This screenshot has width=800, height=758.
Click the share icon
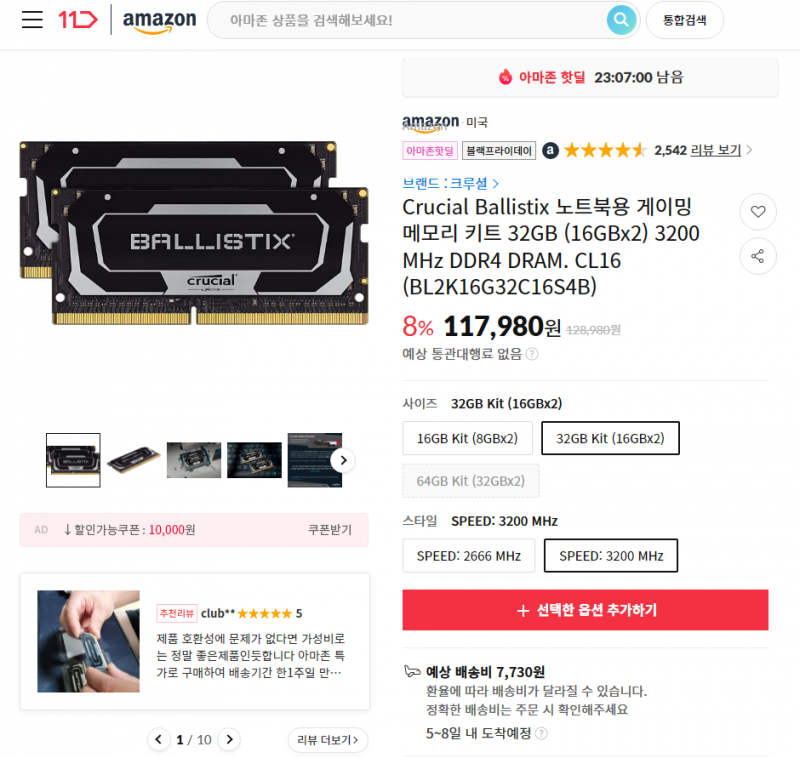758,256
